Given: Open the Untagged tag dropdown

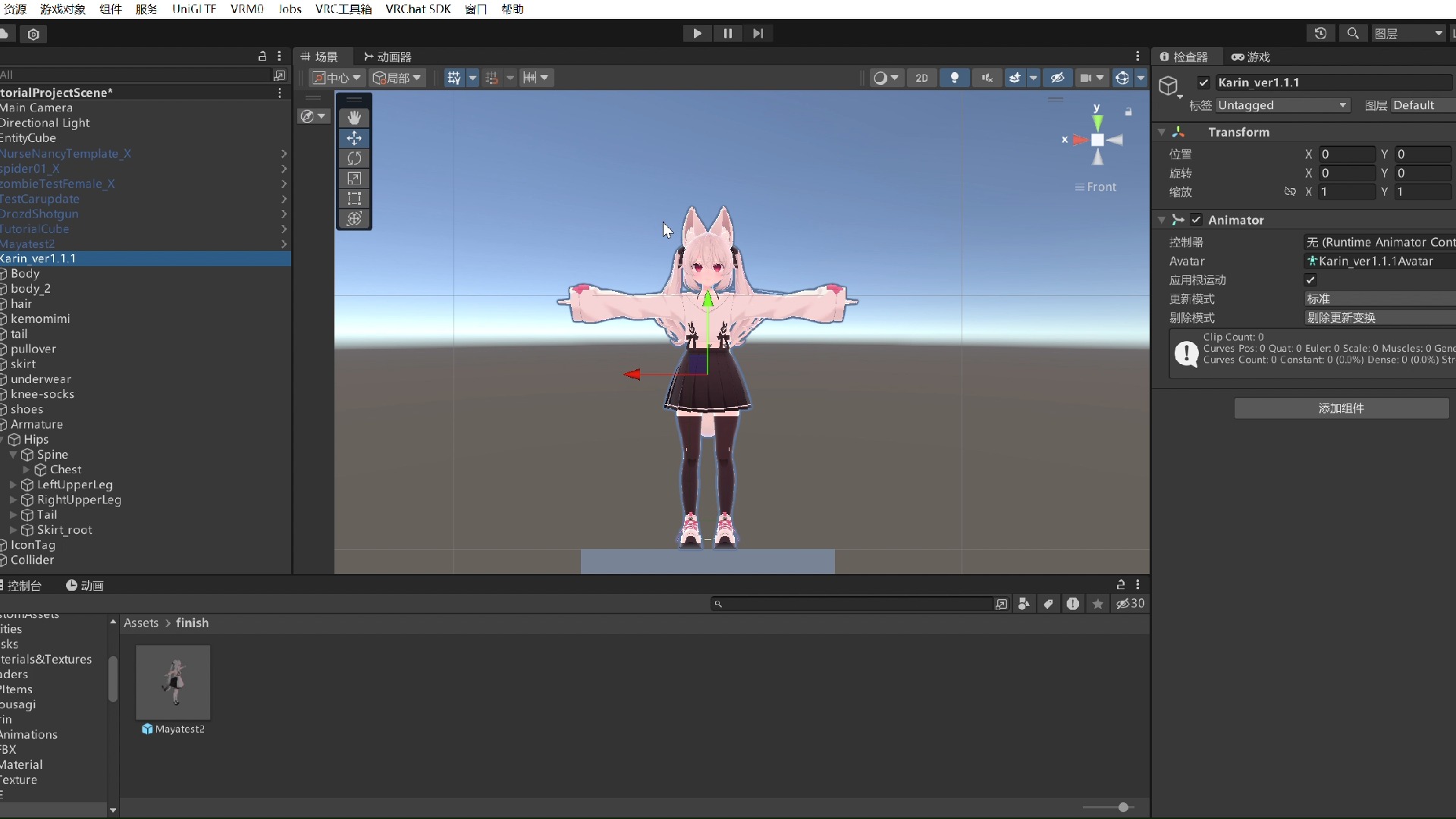Looking at the screenshot, I should [x=1282, y=105].
